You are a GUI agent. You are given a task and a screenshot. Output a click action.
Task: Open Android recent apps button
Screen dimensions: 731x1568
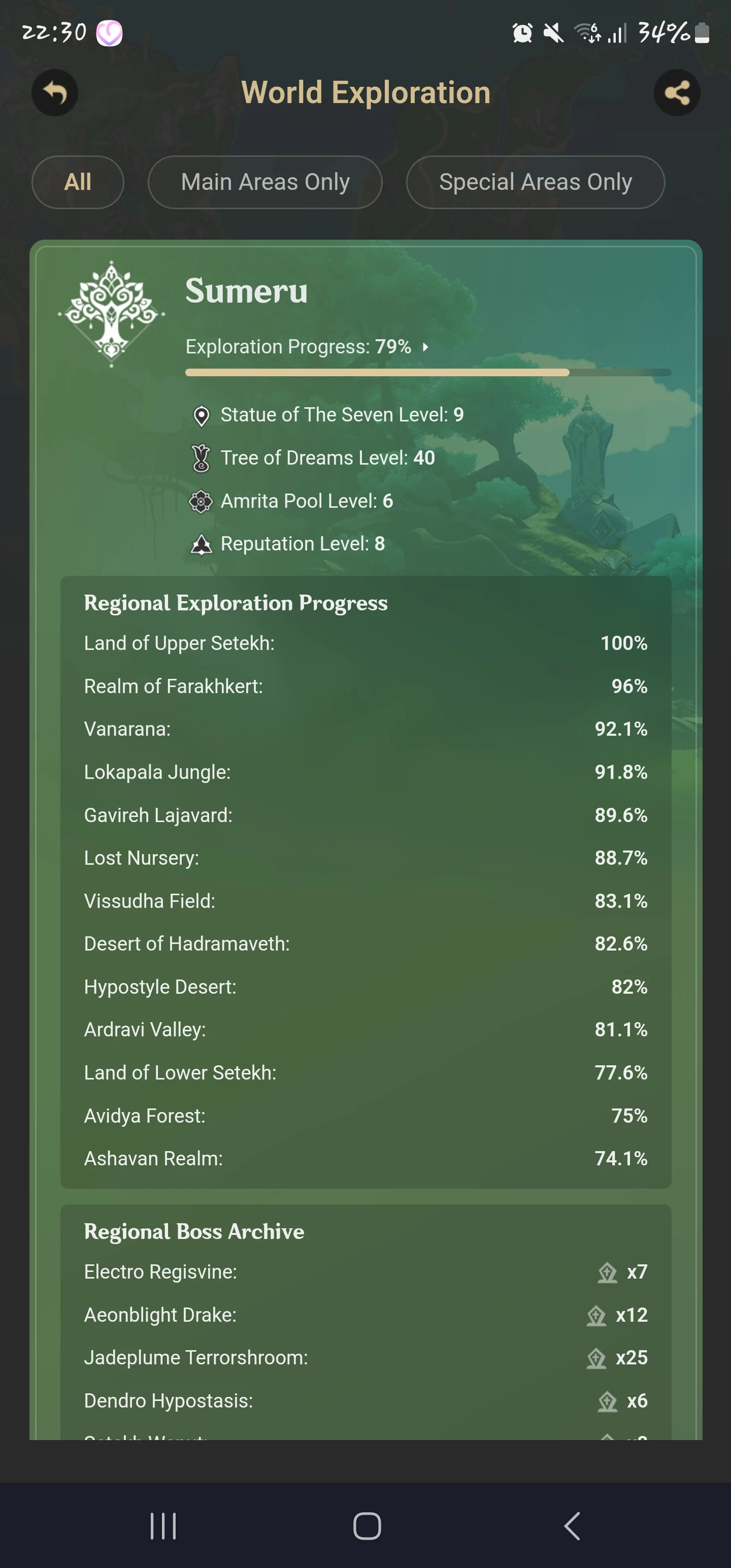[163, 1526]
